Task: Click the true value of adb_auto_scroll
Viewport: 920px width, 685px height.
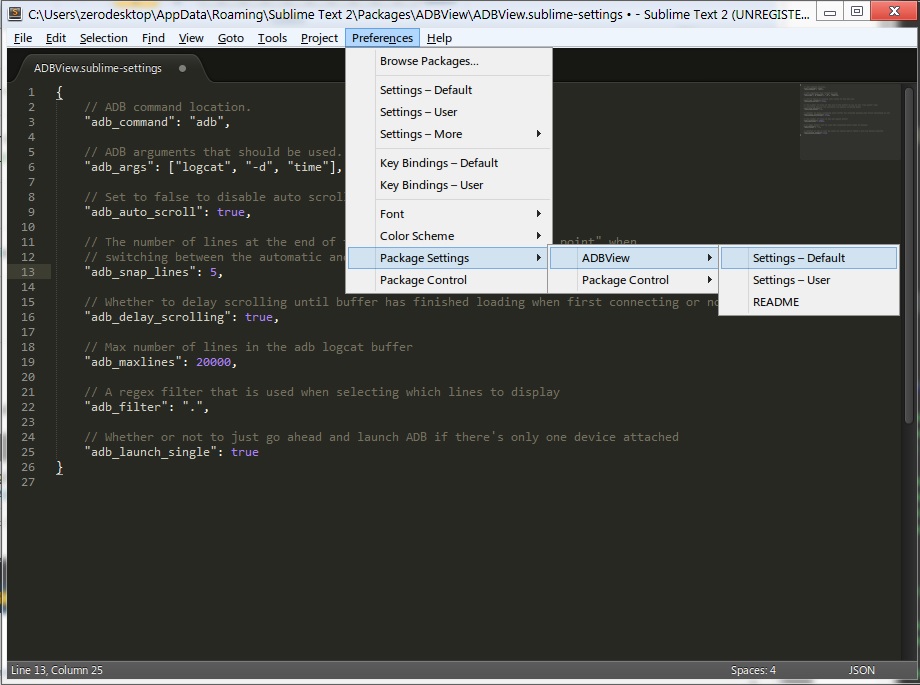Action: [x=231, y=212]
